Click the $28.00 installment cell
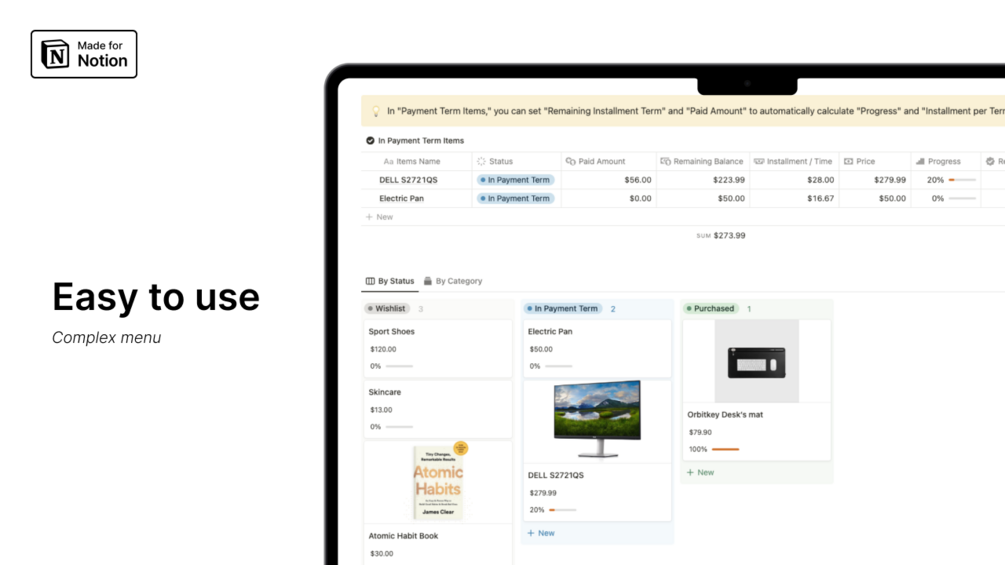The width and height of the screenshot is (1005, 565). [820, 180]
